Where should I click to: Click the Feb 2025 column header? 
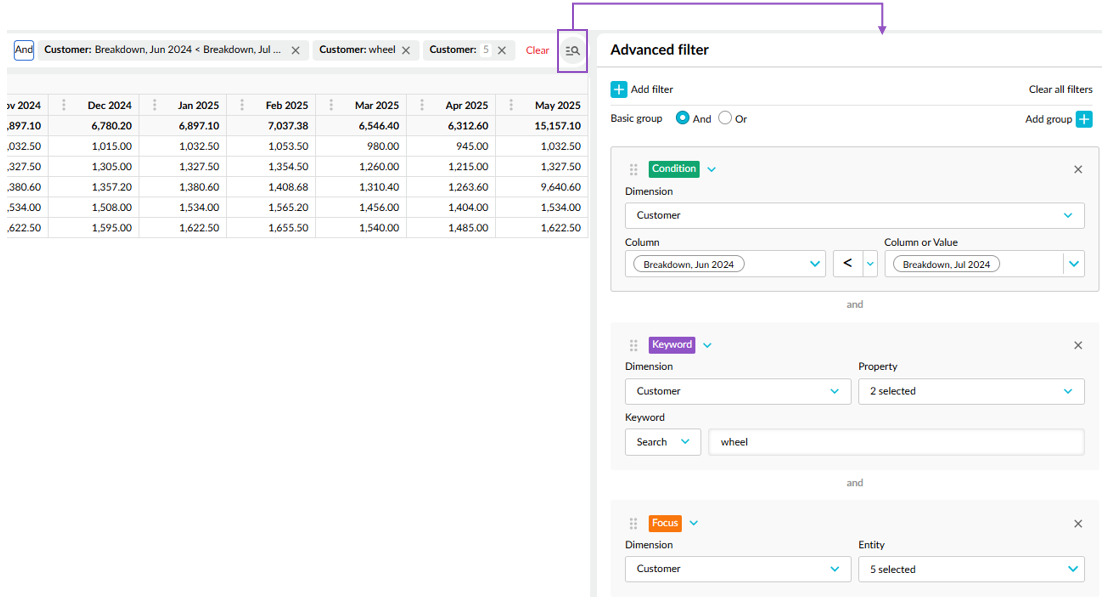(287, 105)
